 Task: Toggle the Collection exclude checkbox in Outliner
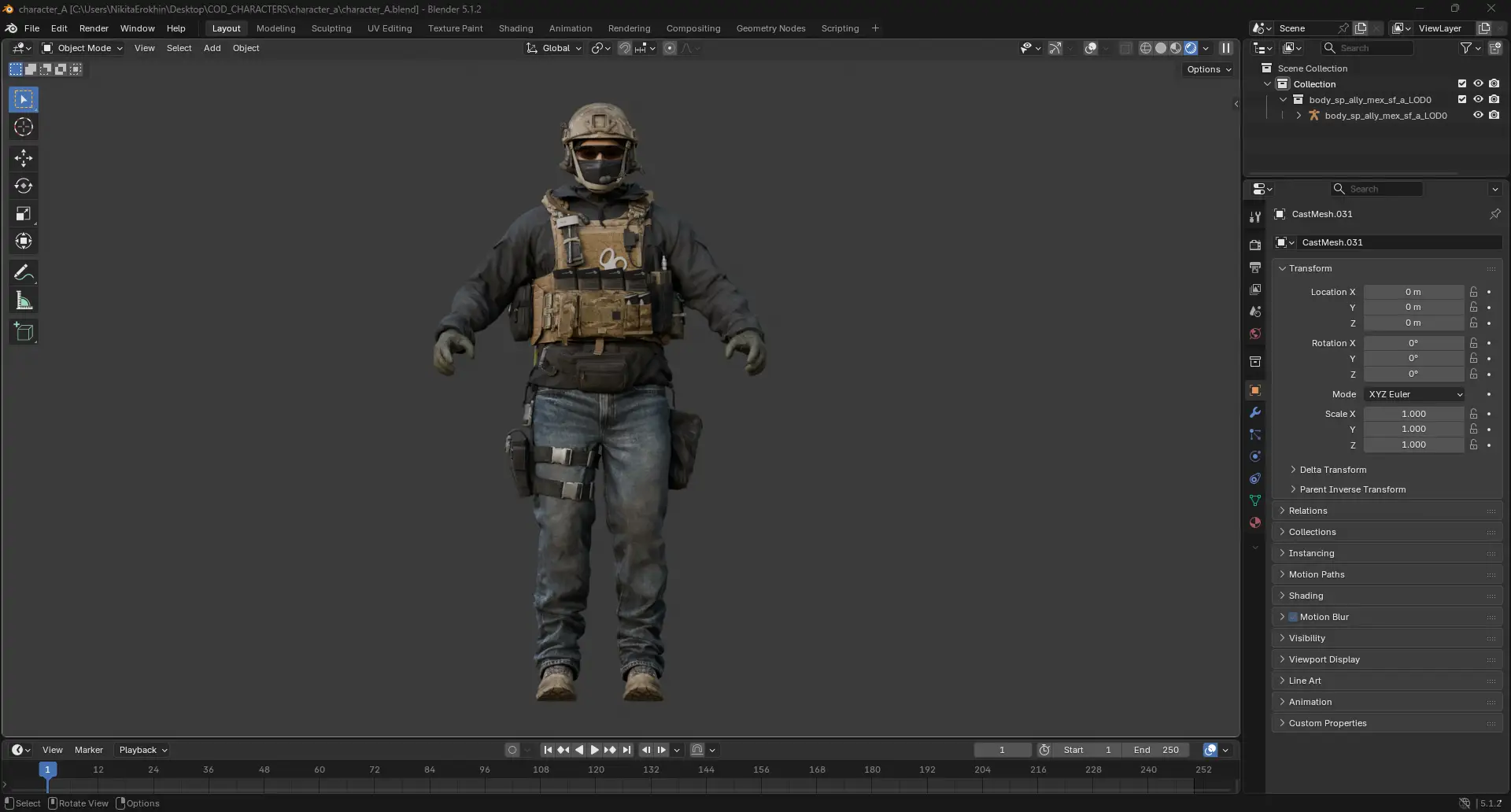point(1462,84)
